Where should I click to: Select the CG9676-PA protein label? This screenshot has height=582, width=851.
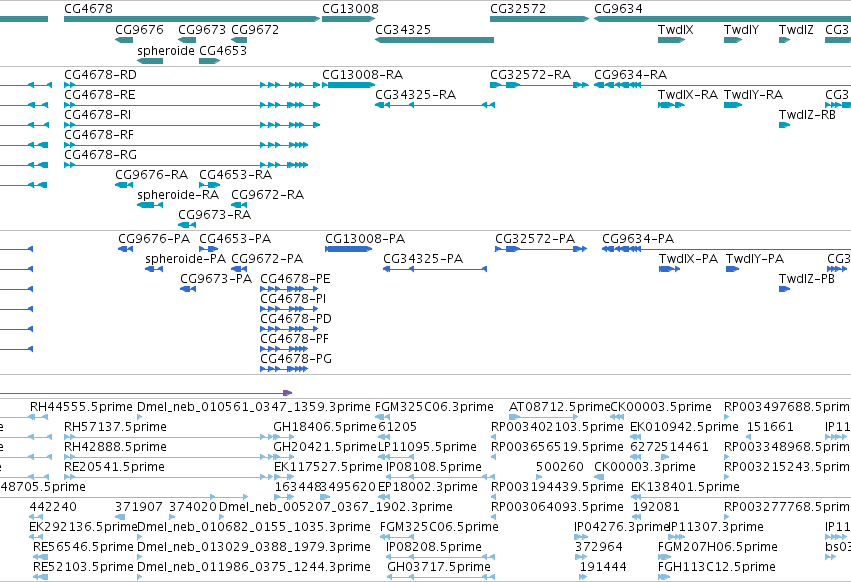pyautogui.click(x=154, y=238)
